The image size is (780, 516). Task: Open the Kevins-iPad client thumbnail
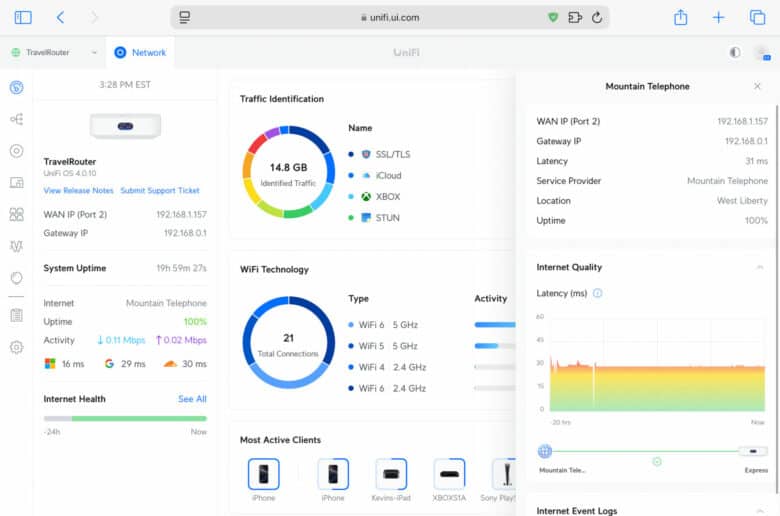coord(391,474)
